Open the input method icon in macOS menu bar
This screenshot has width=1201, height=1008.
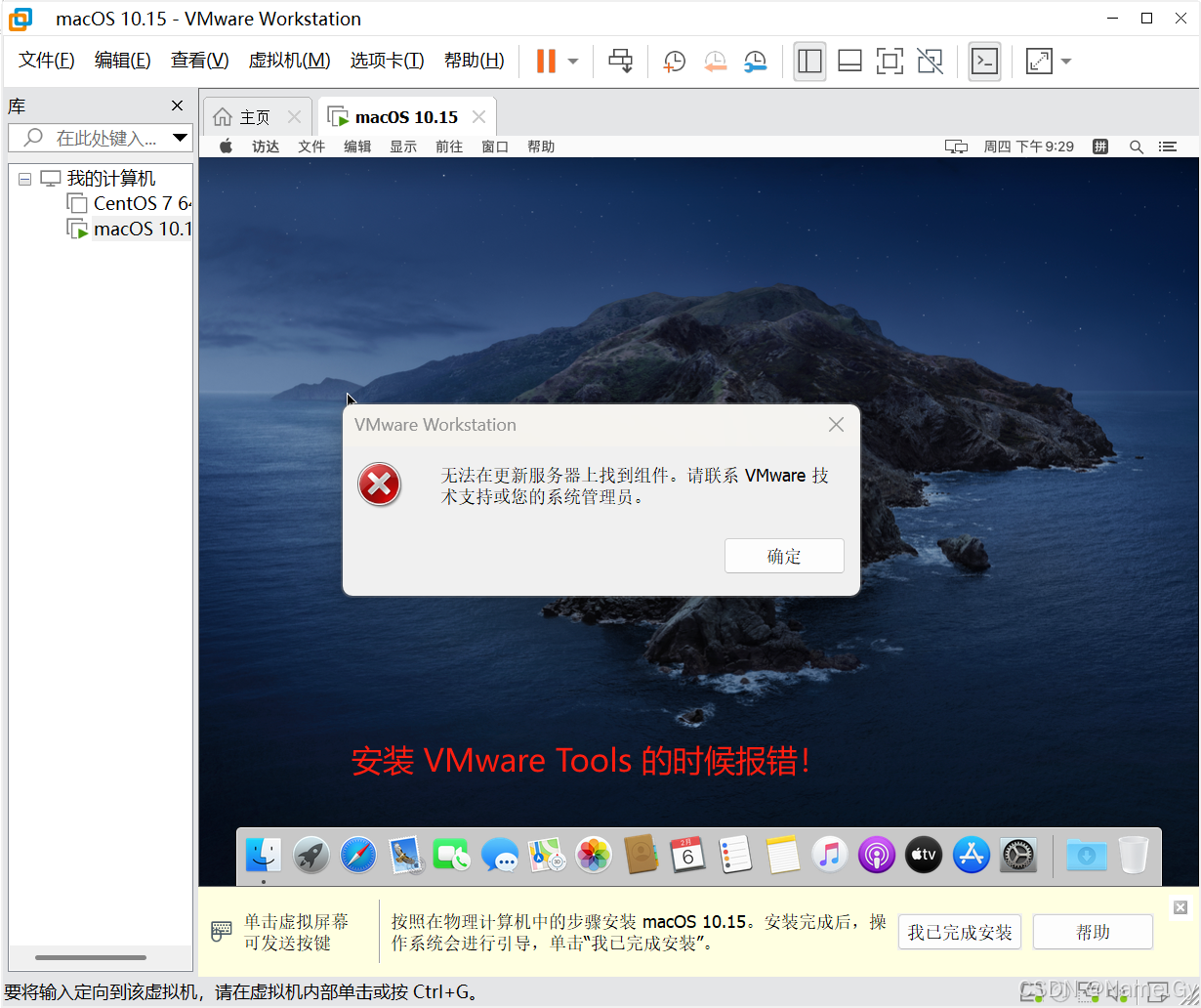1100,147
